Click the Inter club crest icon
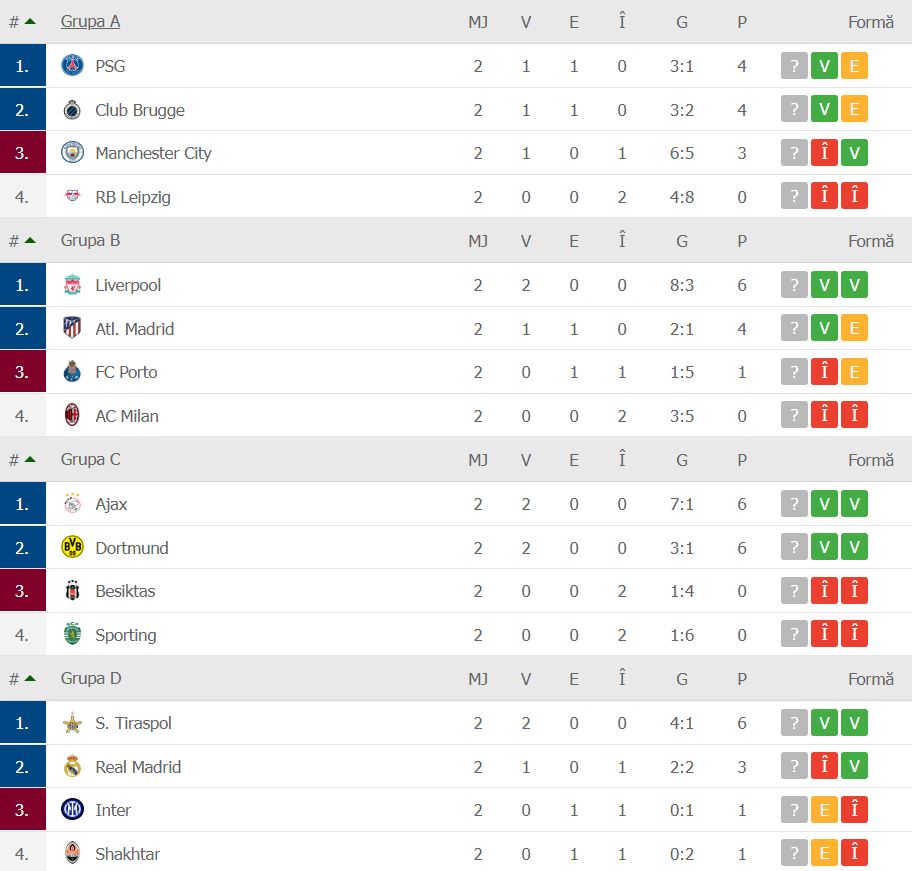912x871 pixels. click(x=72, y=810)
